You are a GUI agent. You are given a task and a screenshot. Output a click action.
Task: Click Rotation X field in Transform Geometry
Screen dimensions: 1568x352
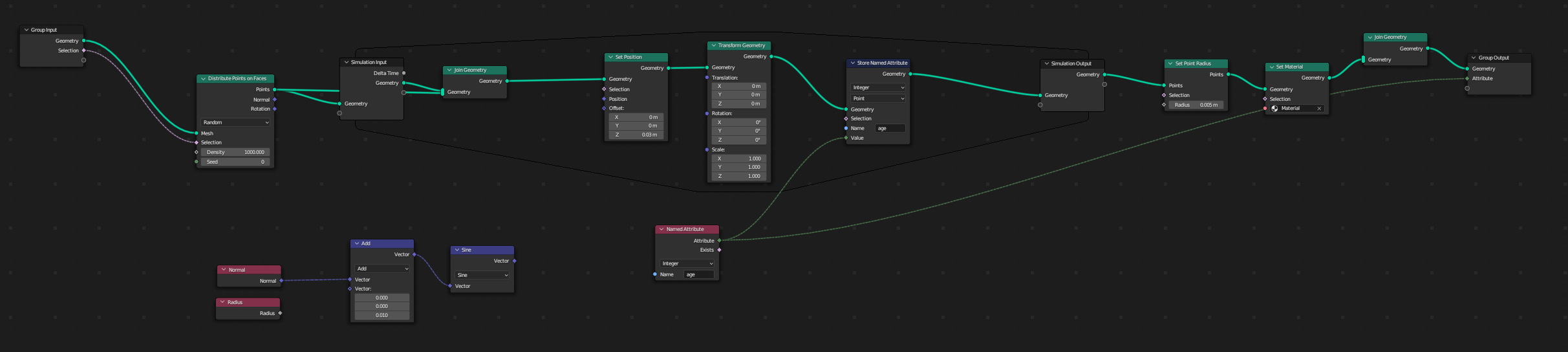[739, 122]
